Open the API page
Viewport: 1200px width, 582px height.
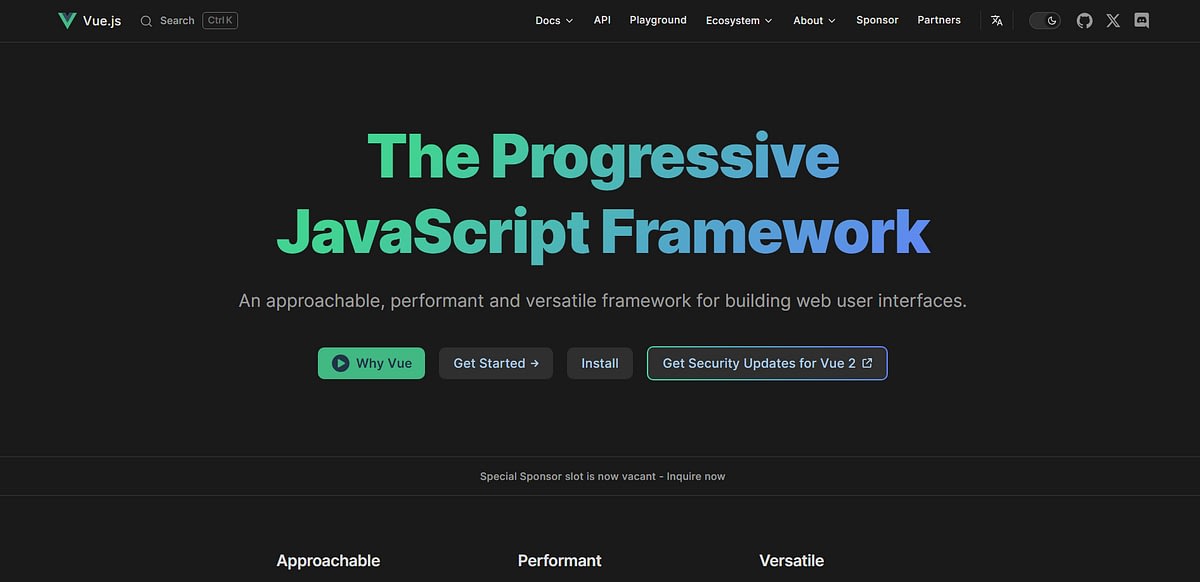coord(601,20)
